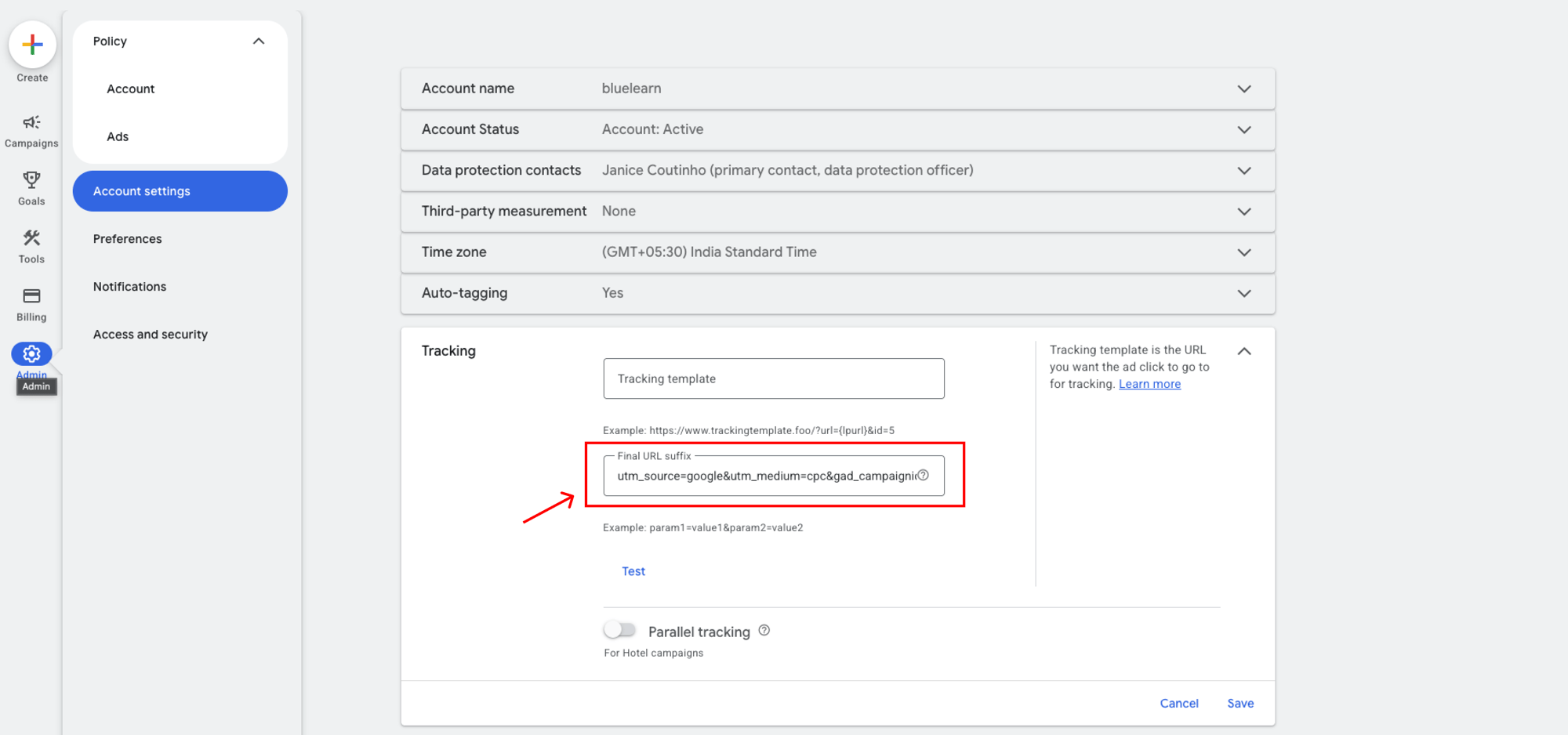Click the Tracking section heading
1568x735 pixels.
(x=448, y=351)
